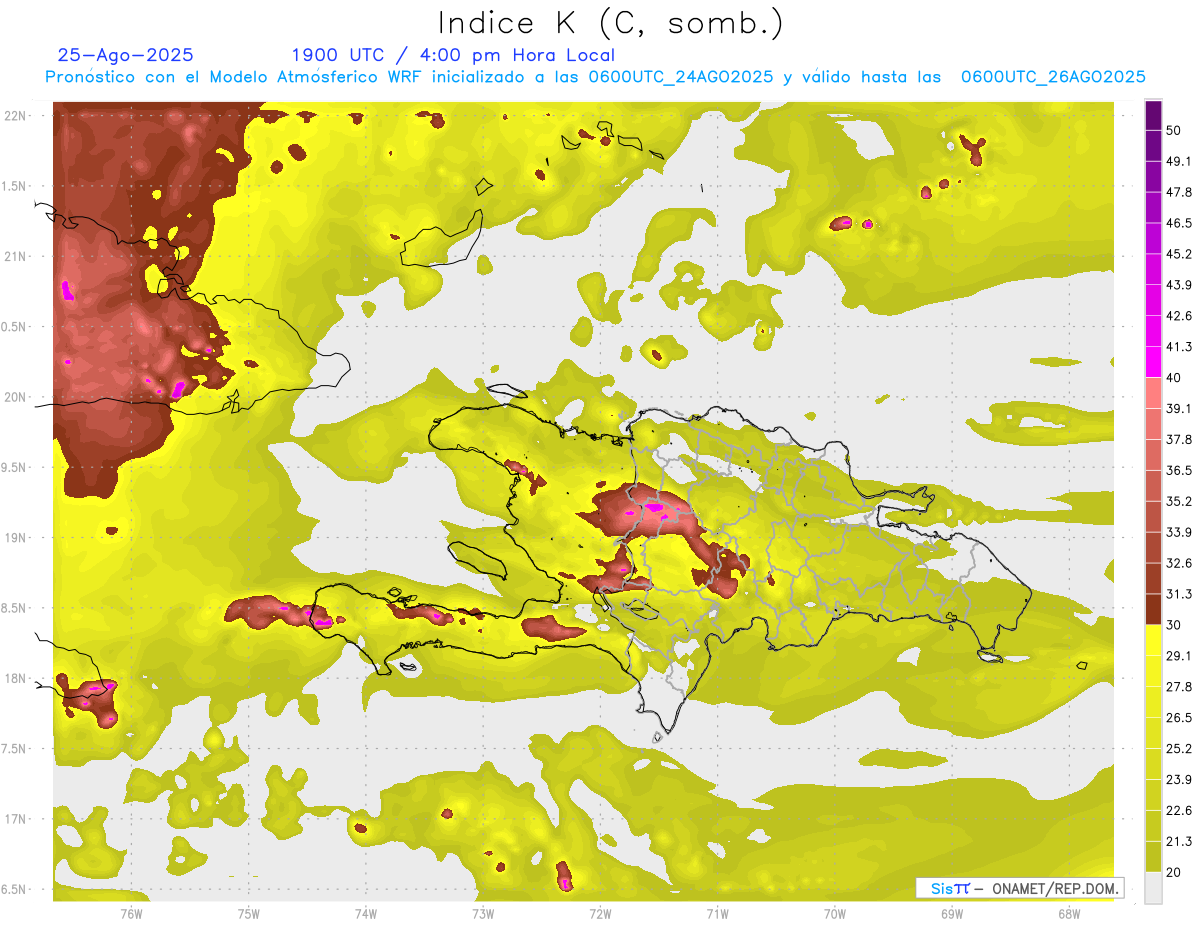Select the "43.9" color scale value

point(1179,285)
